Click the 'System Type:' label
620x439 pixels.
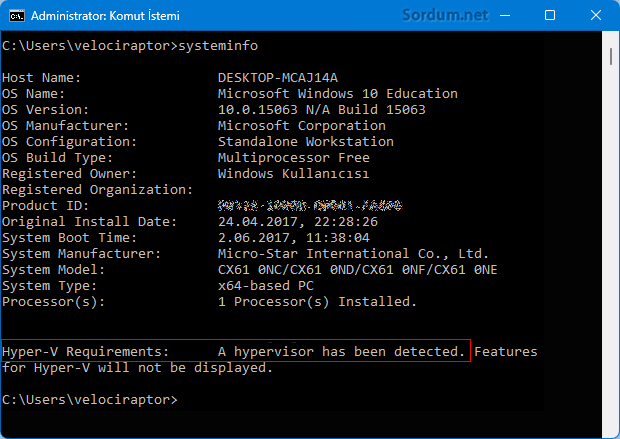click(x=49, y=286)
